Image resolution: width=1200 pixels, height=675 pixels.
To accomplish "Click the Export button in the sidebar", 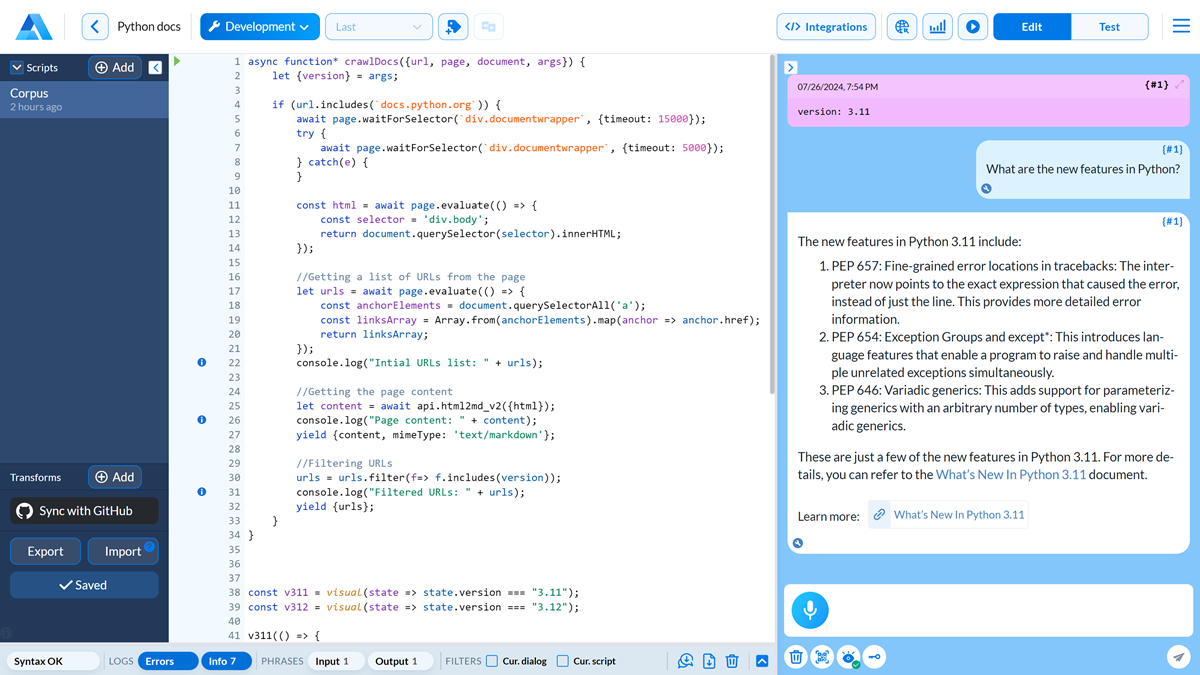I will (x=45, y=551).
